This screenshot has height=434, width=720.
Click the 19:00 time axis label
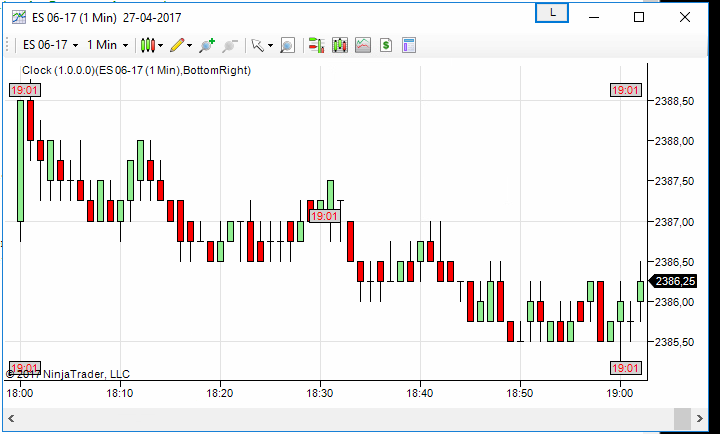tap(620, 394)
